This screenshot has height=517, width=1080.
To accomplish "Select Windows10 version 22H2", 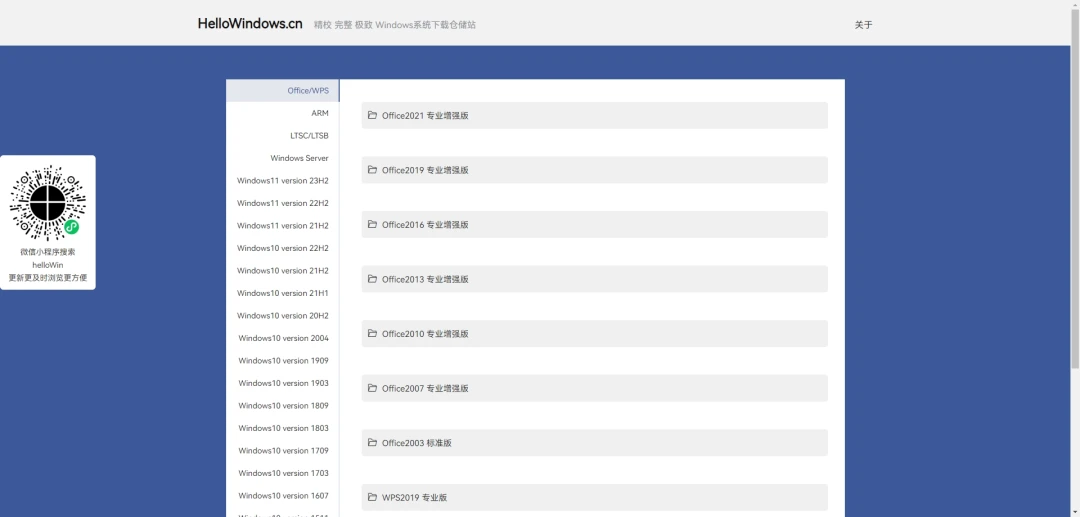I will pyautogui.click(x=282, y=248).
